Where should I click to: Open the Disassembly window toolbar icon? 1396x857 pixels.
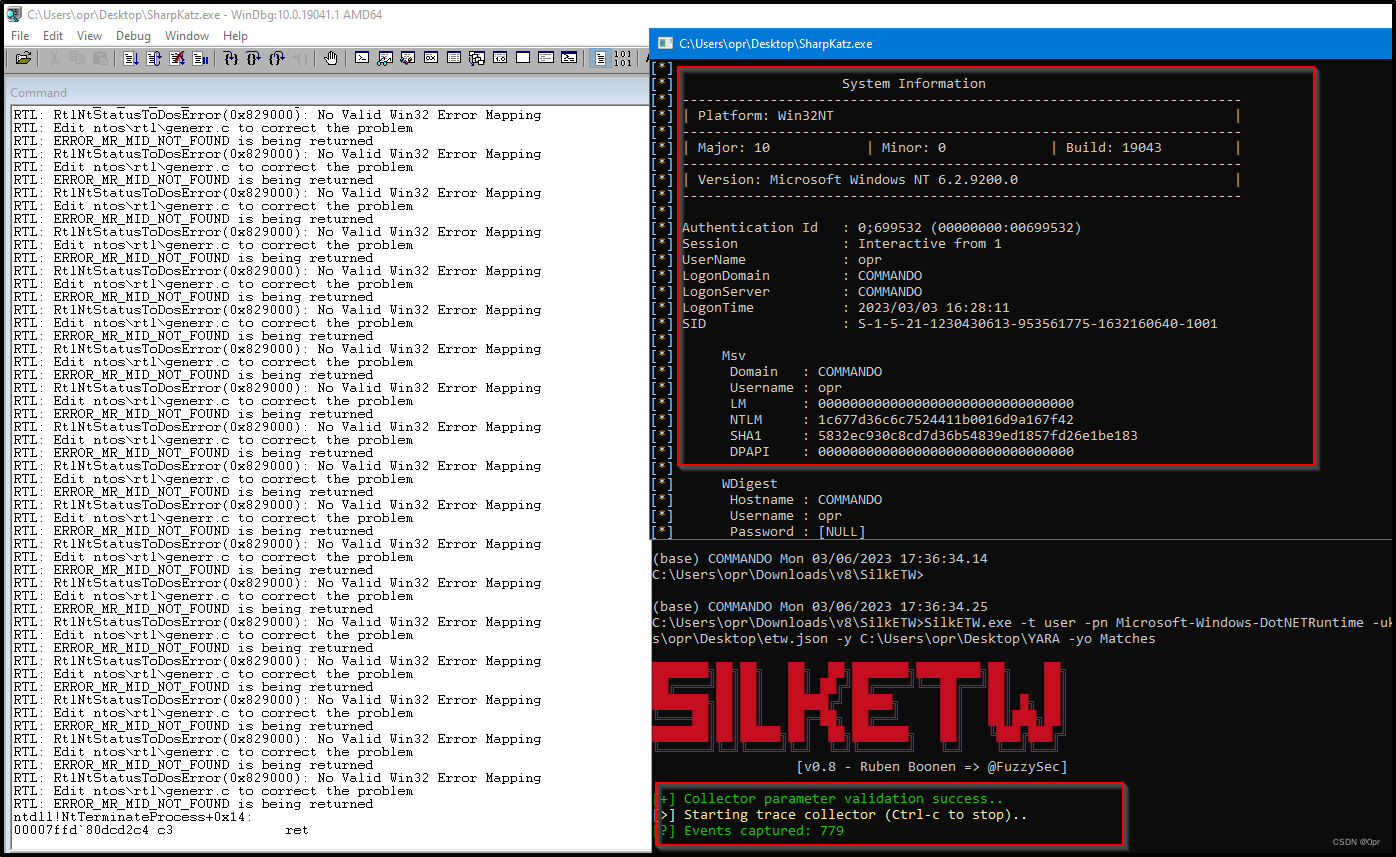pyautogui.click(x=500, y=58)
